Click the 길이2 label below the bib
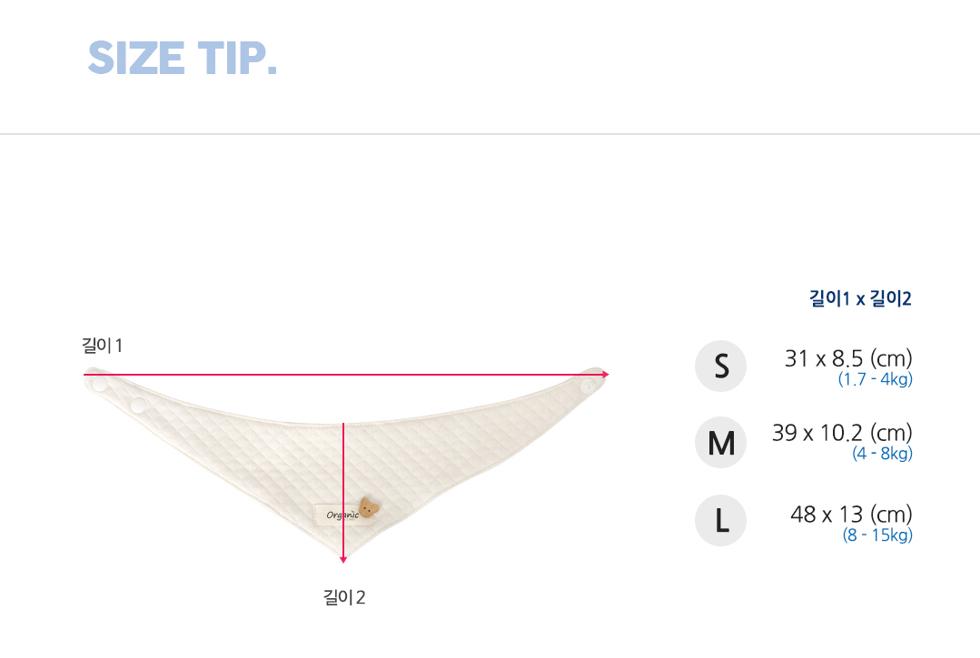The image size is (980, 658). [344, 597]
